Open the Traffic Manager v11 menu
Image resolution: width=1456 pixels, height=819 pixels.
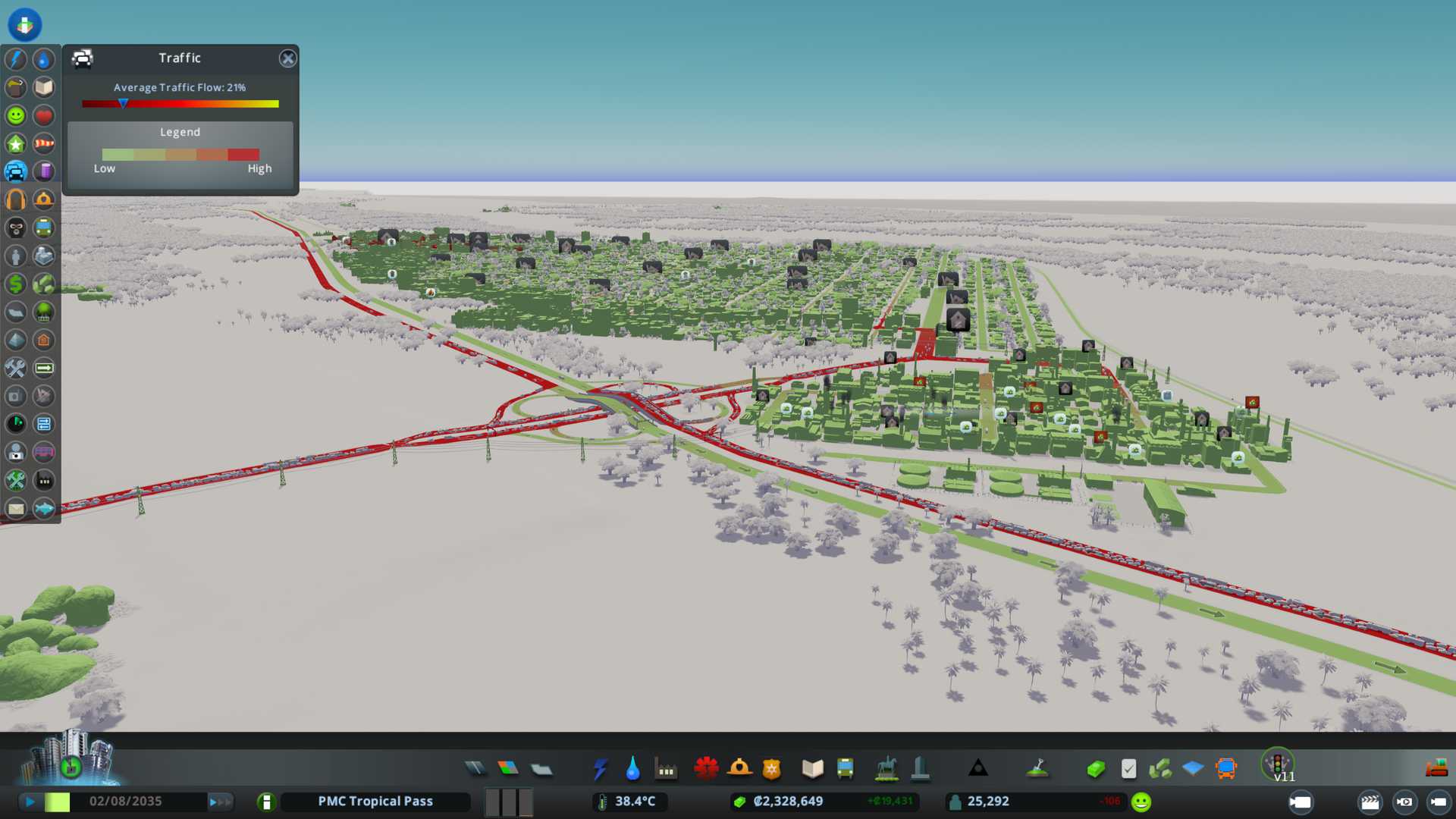coord(1279,764)
